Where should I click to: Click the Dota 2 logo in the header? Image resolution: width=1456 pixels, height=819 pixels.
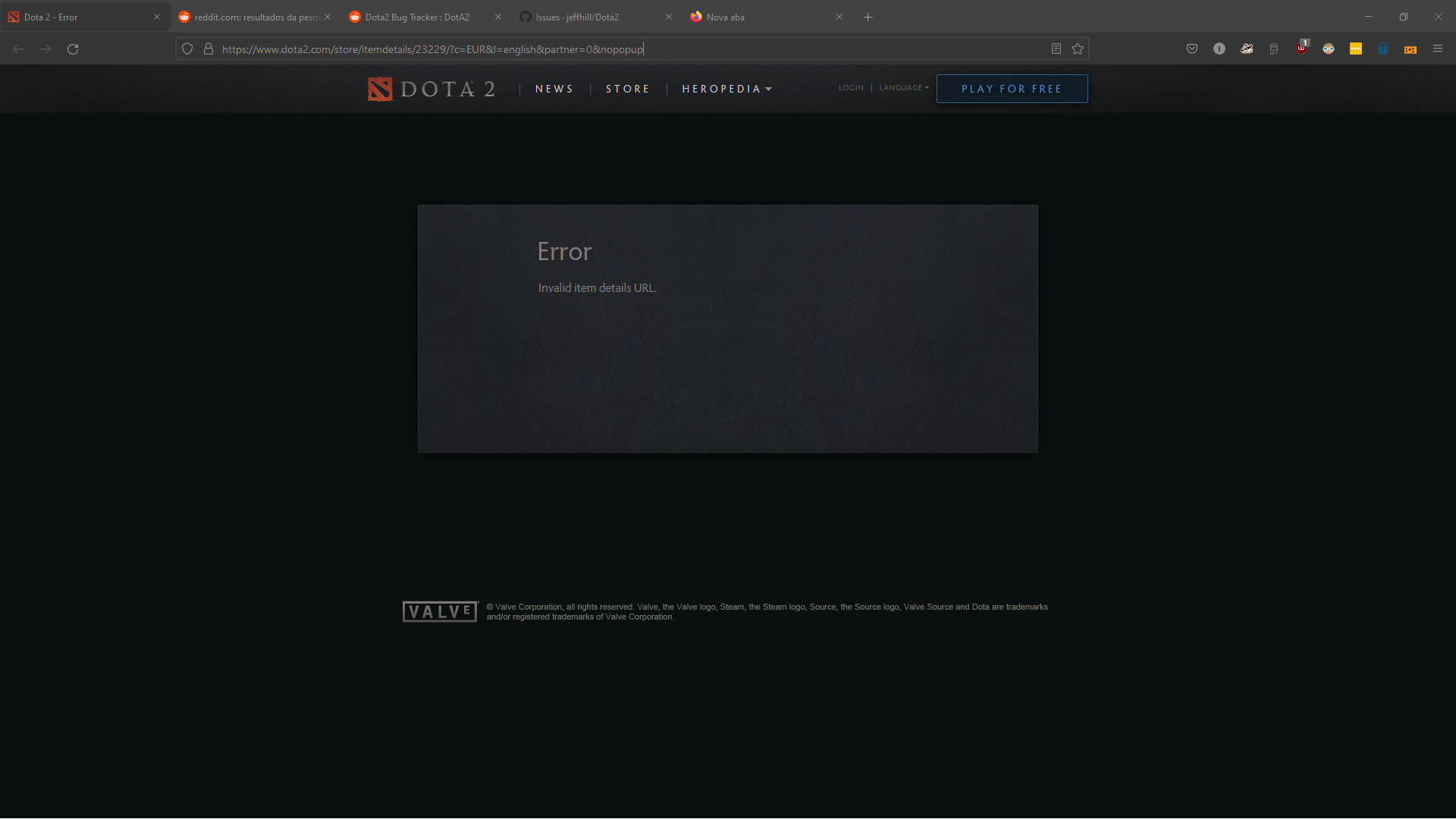[x=430, y=89]
